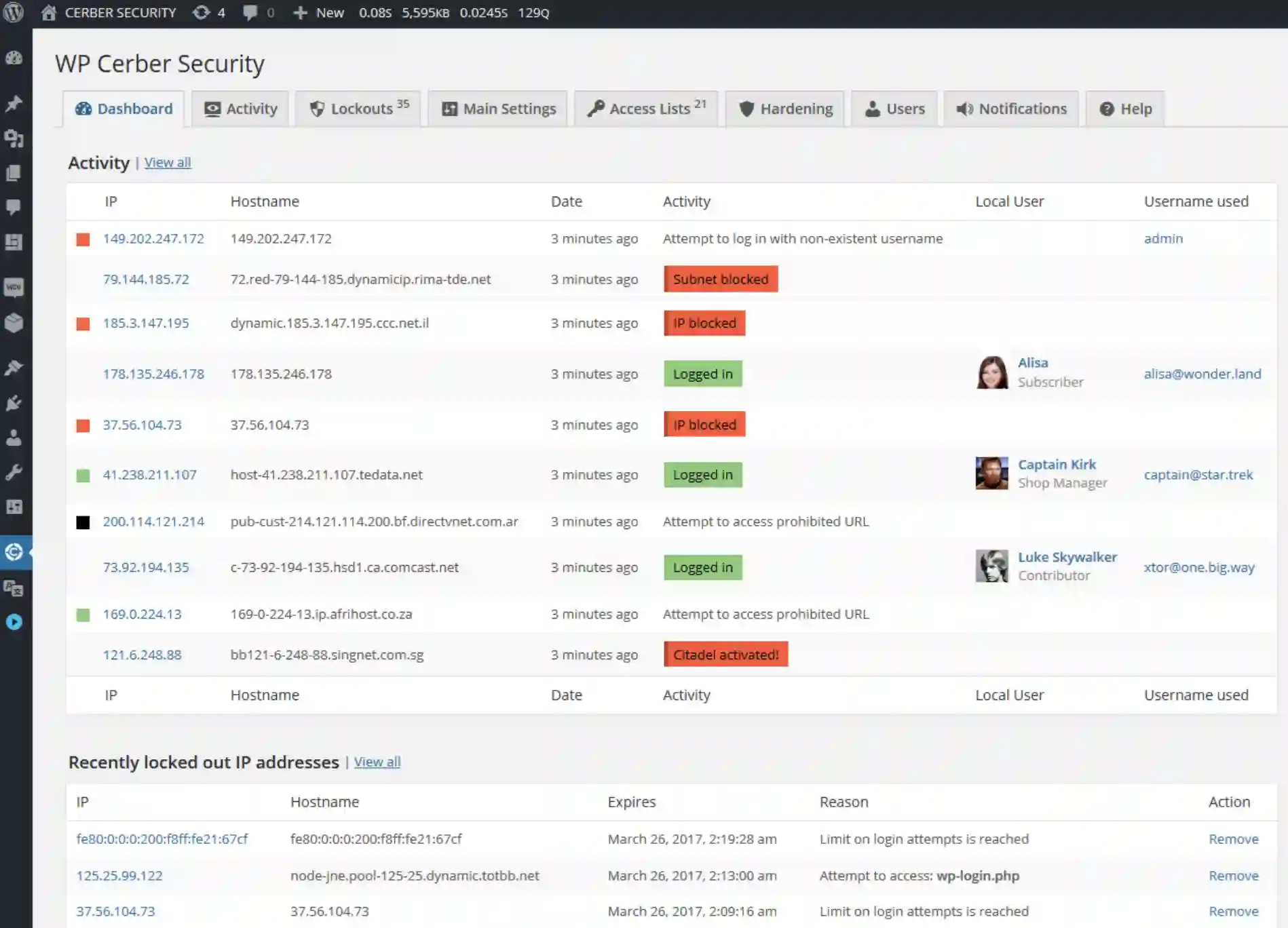Click the green square beside 41.238.211.107
Screen dimensions: 1288x928
pos(83,476)
